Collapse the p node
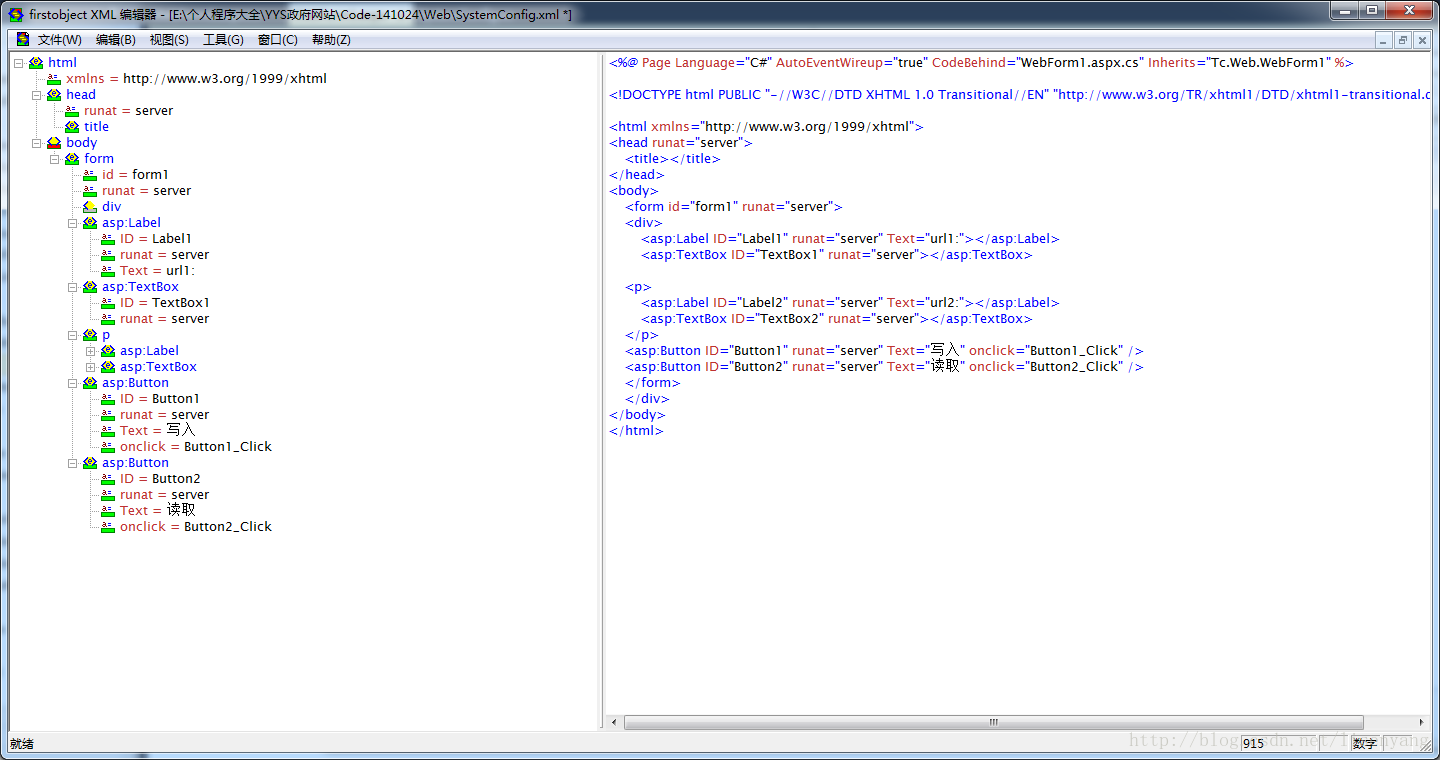1440x760 pixels. [x=73, y=335]
